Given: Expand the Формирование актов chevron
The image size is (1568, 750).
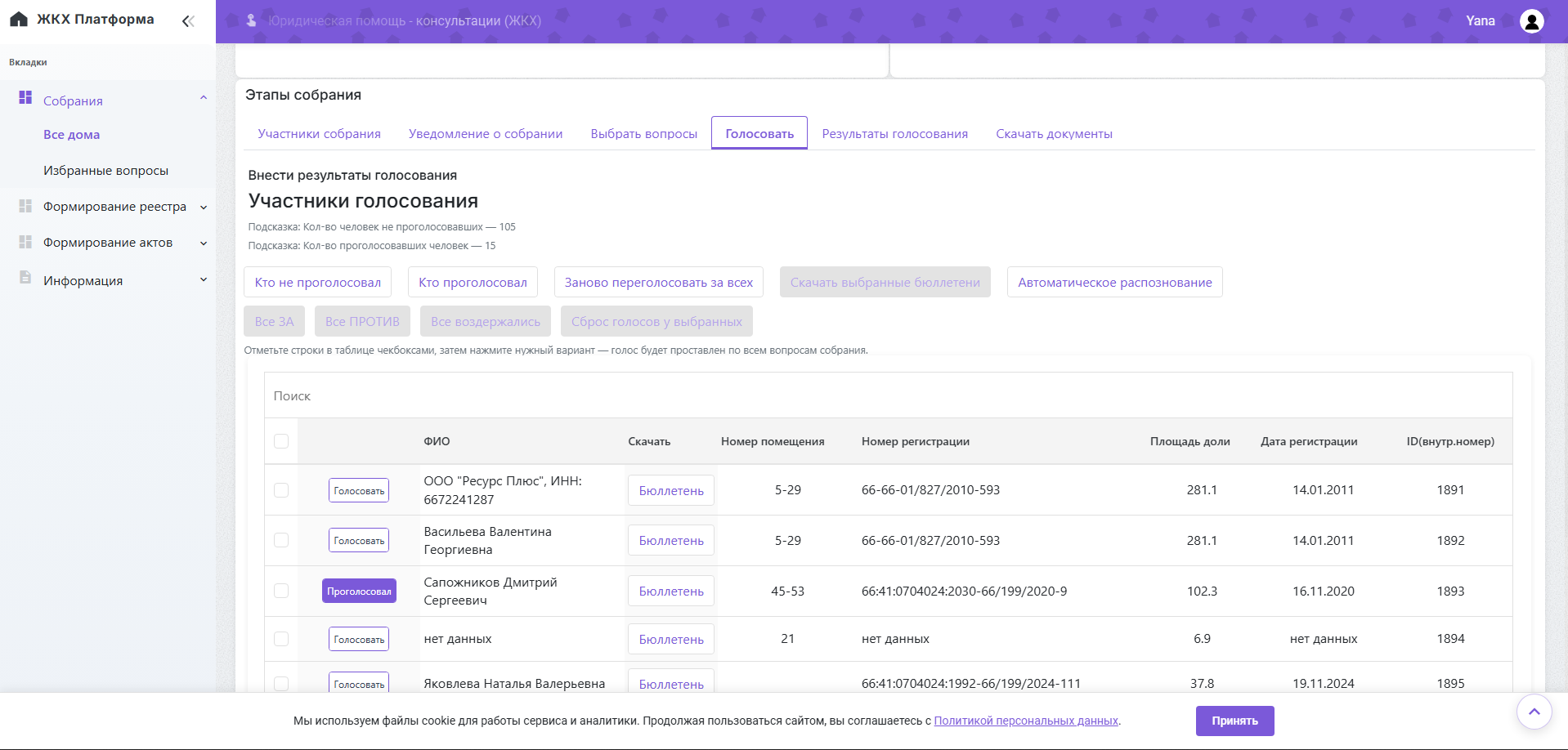Looking at the screenshot, I should [204, 243].
